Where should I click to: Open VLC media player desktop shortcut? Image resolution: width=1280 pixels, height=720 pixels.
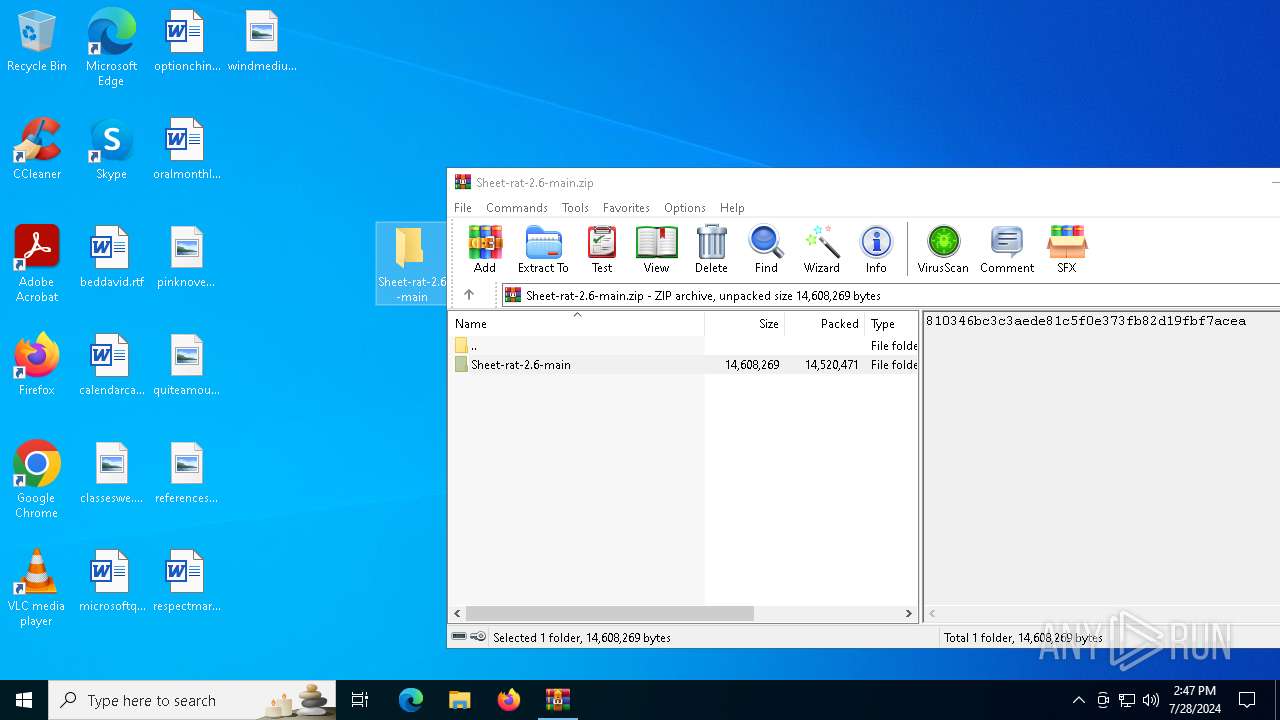click(37, 588)
